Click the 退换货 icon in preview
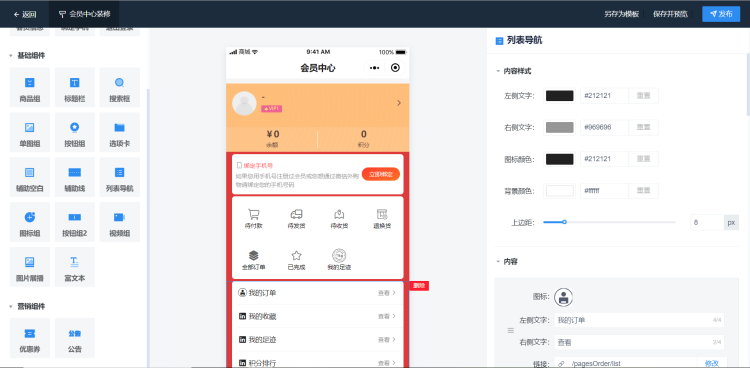This screenshot has width=750, height=368. click(382, 214)
